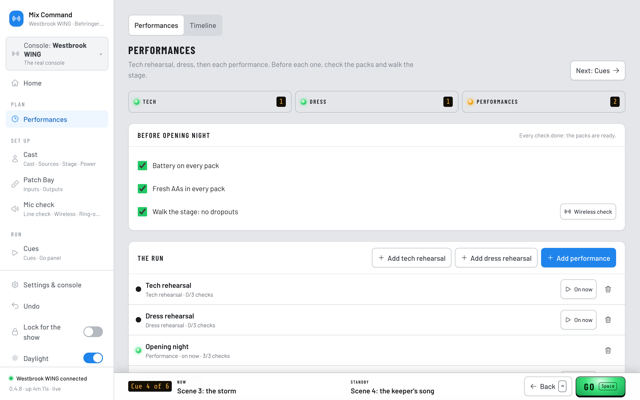The width and height of the screenshot is (640, 400).
Task: Click the Mix Command app logo
Action: (16, 19)
